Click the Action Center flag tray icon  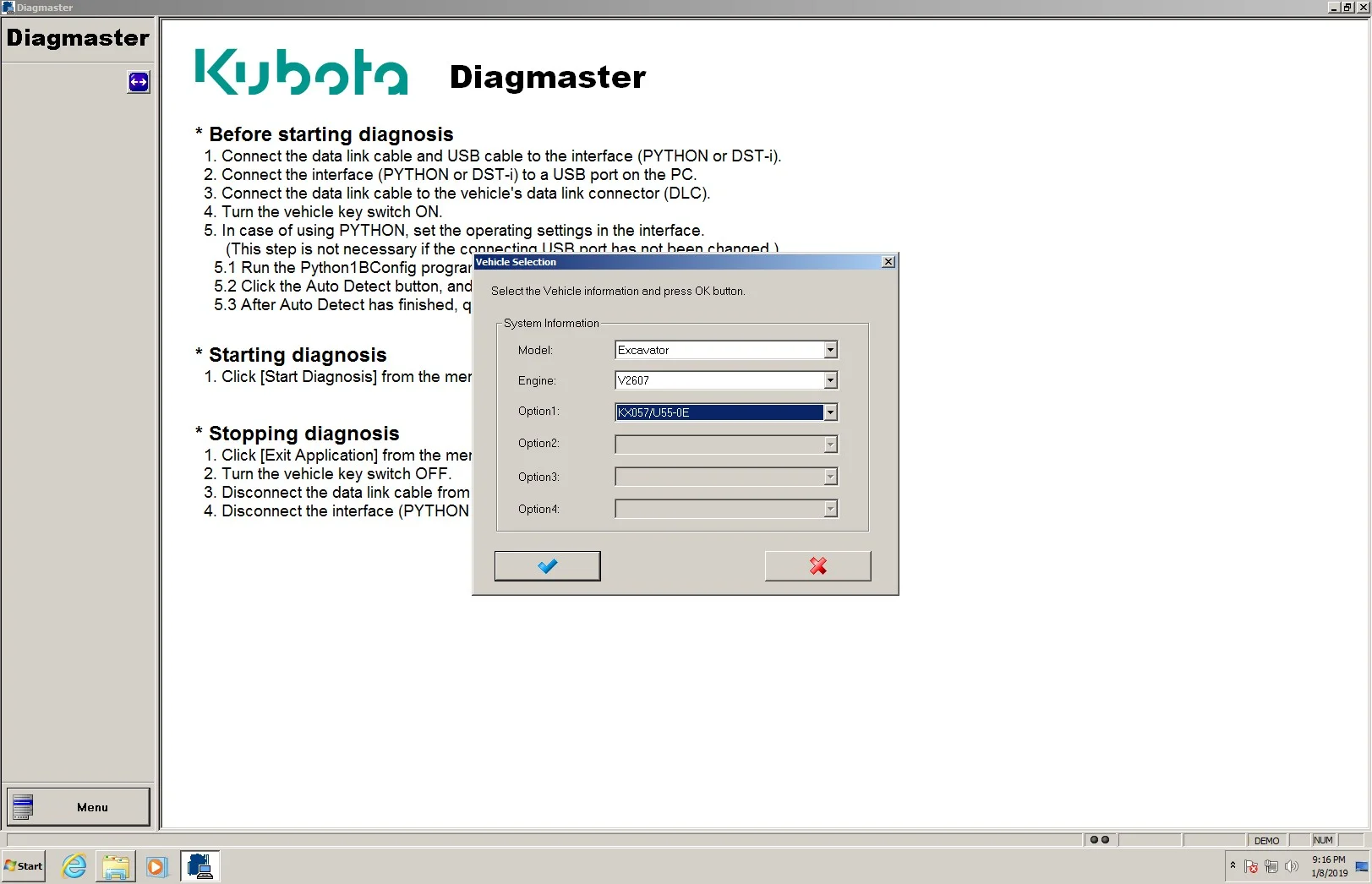tap(1251, 866)
